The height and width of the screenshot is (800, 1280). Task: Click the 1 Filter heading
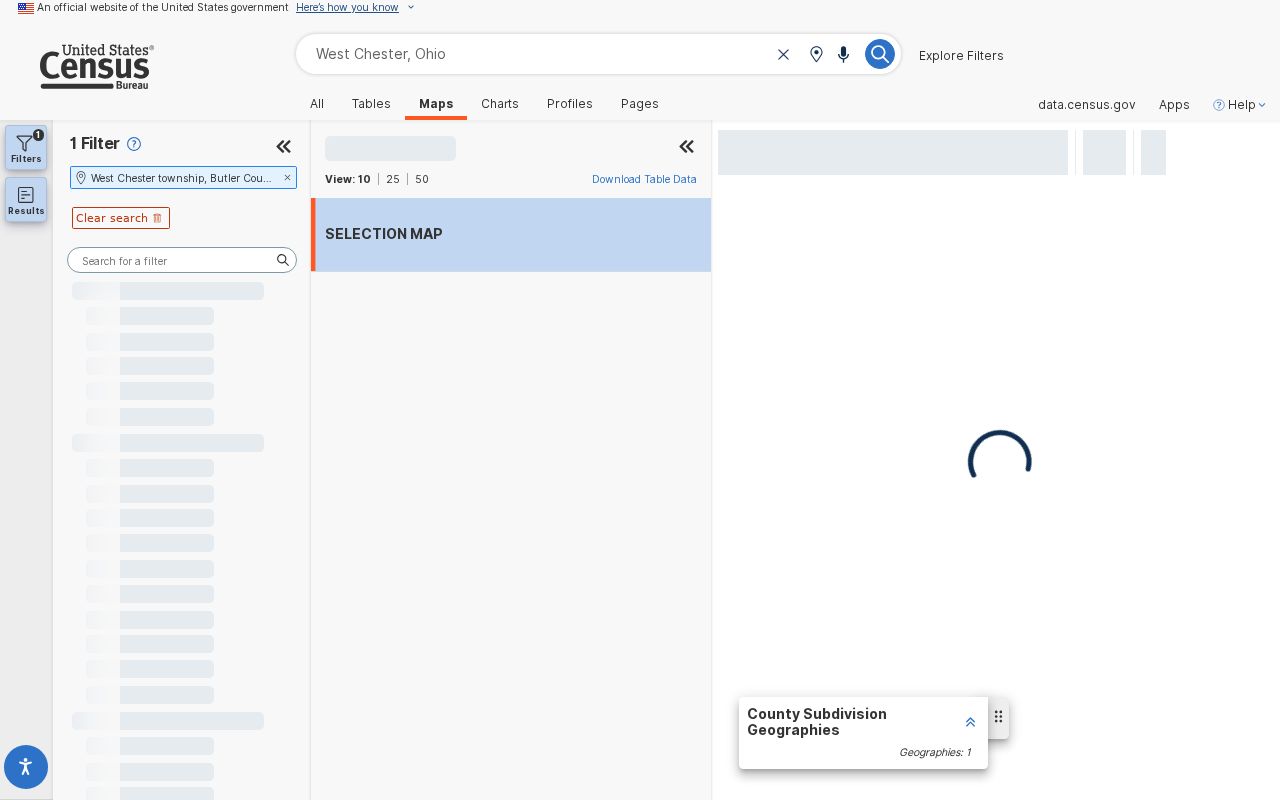(x=95, y=144)
